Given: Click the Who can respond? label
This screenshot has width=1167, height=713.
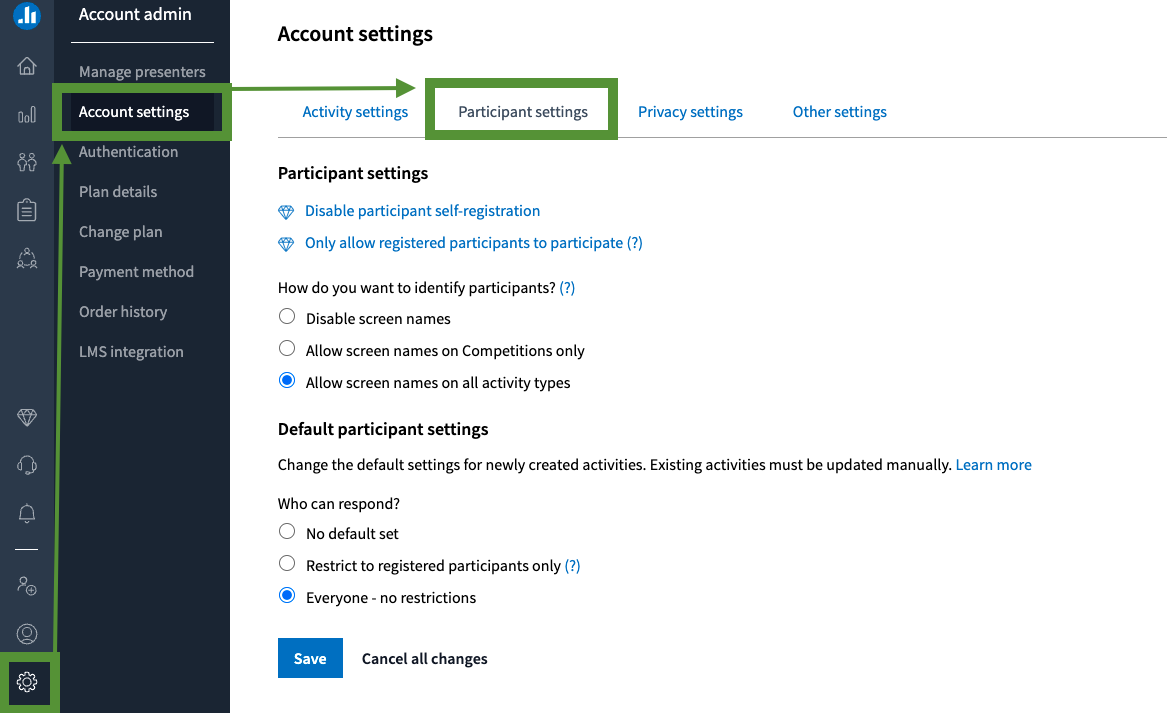Looking at the screenshot, I should (339, 504).
